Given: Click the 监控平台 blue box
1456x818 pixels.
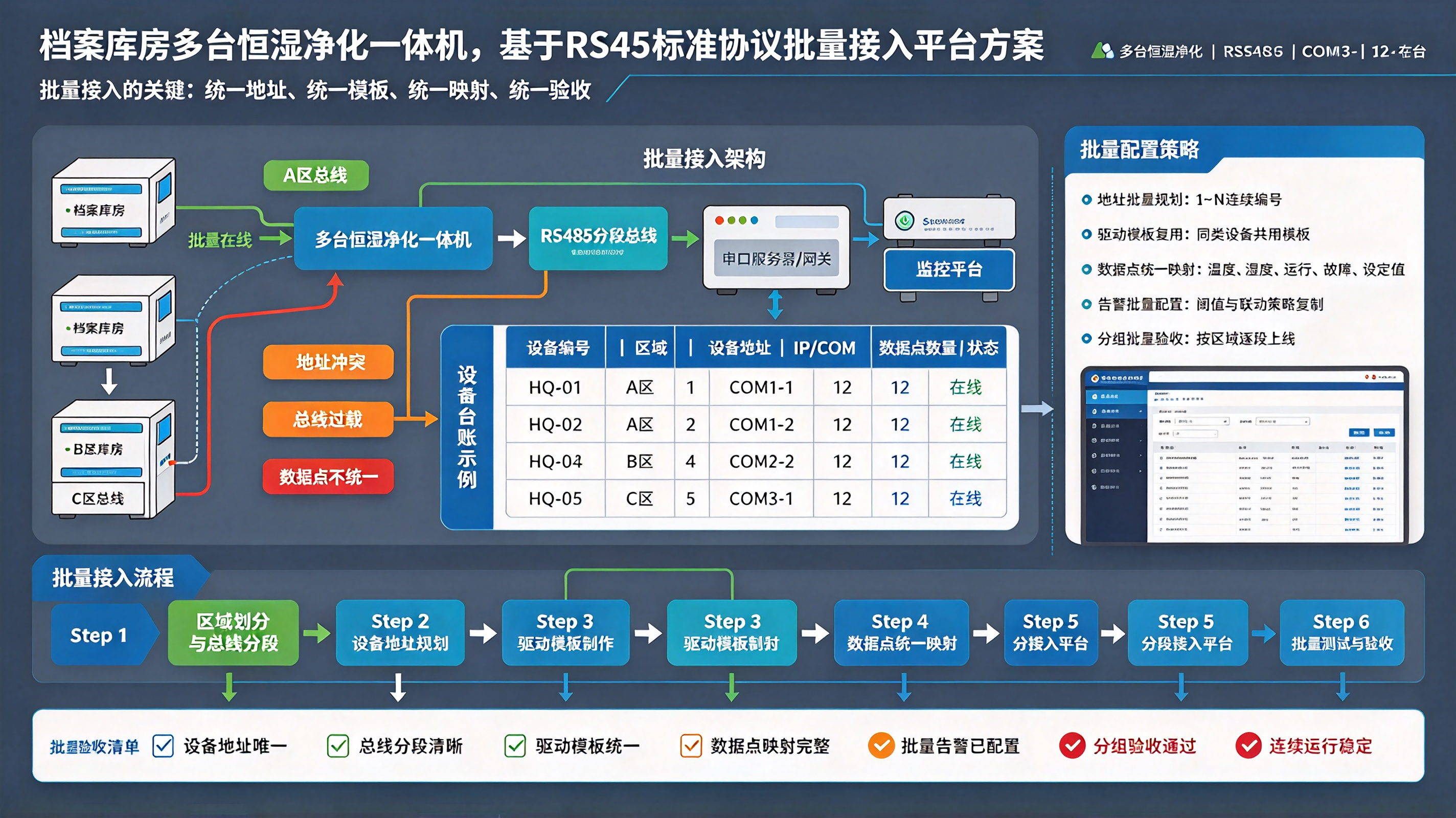Looking at the screenshot, I should [949, 269].
